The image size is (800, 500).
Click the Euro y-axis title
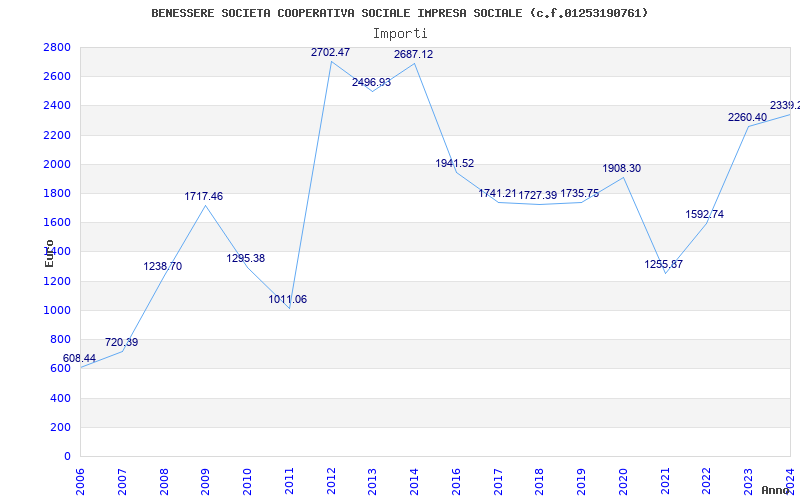49,253
